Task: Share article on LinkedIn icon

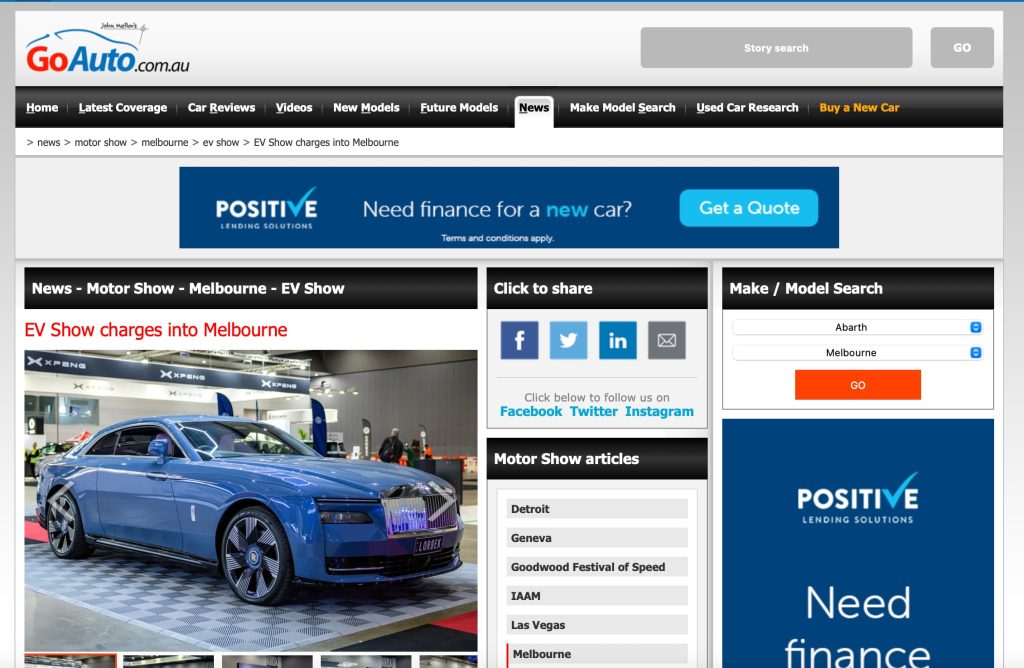Action: 617,340
